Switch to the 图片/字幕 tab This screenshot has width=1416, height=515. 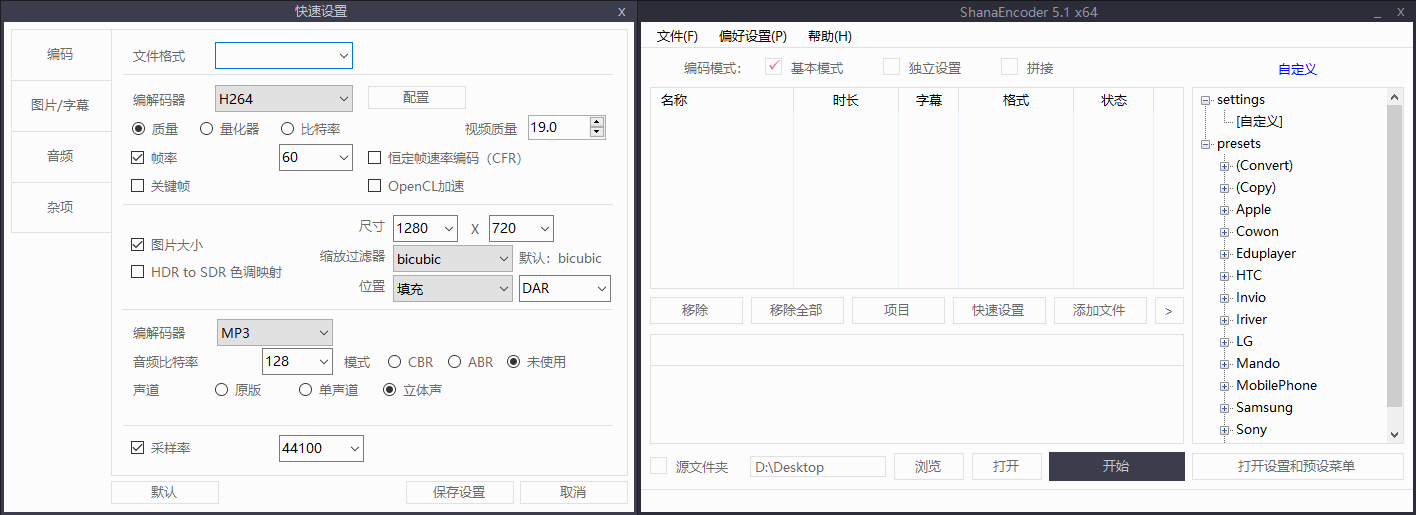[x=61, y=106]
